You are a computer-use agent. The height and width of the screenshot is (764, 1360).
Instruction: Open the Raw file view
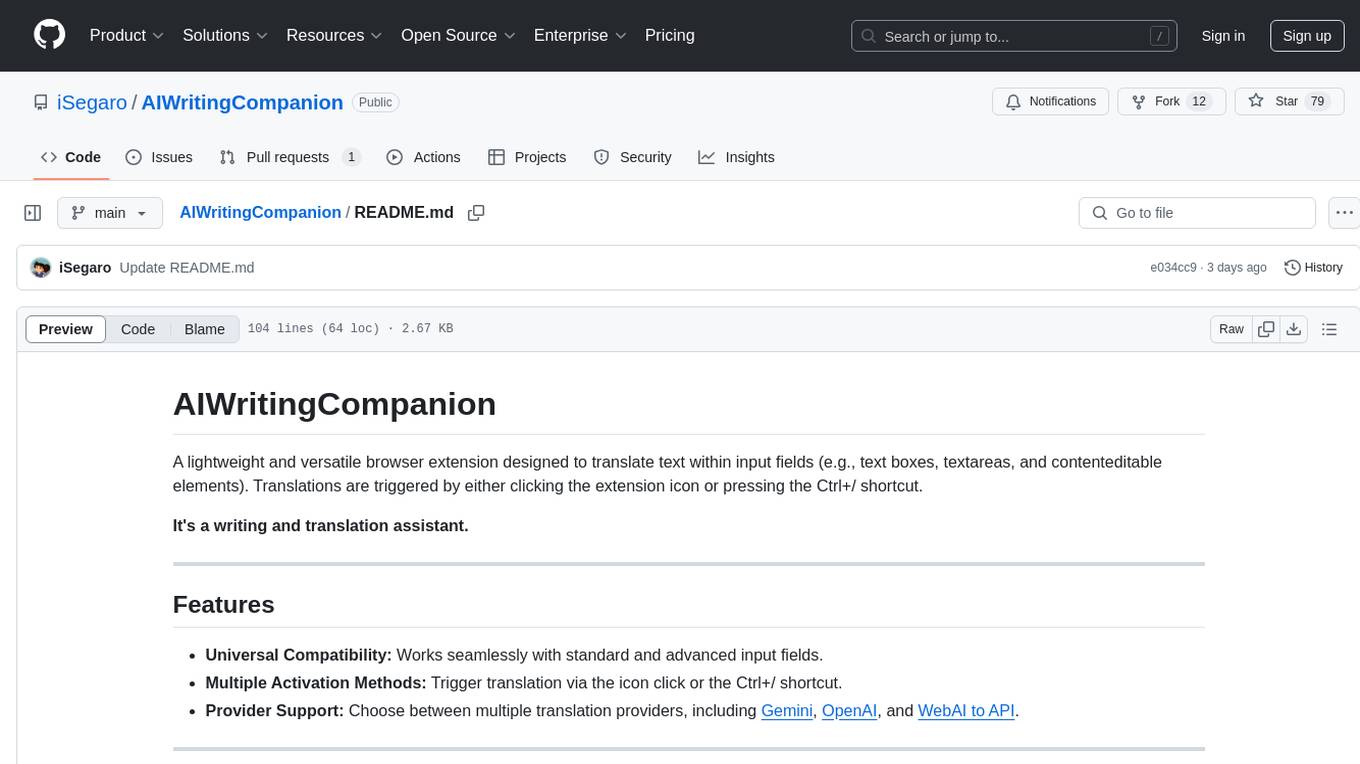(x=1231, y=329)
